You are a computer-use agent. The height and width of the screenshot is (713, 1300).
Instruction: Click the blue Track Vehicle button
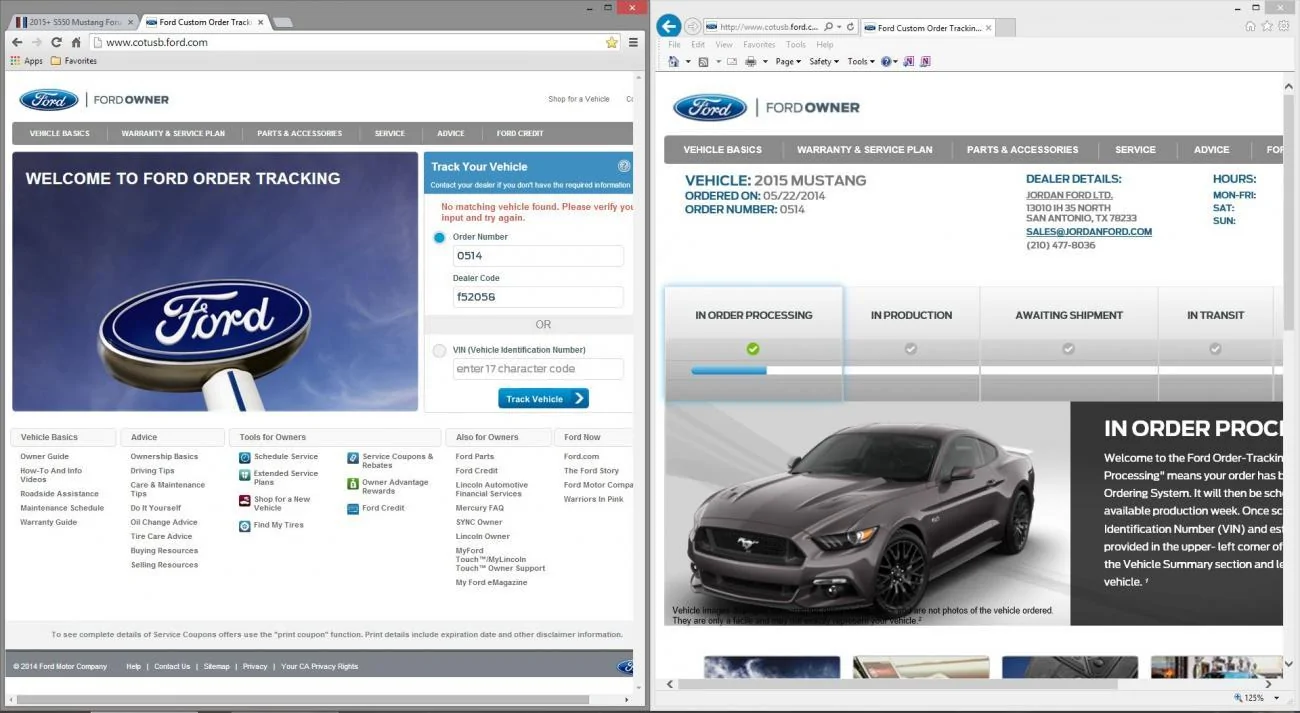543,398
